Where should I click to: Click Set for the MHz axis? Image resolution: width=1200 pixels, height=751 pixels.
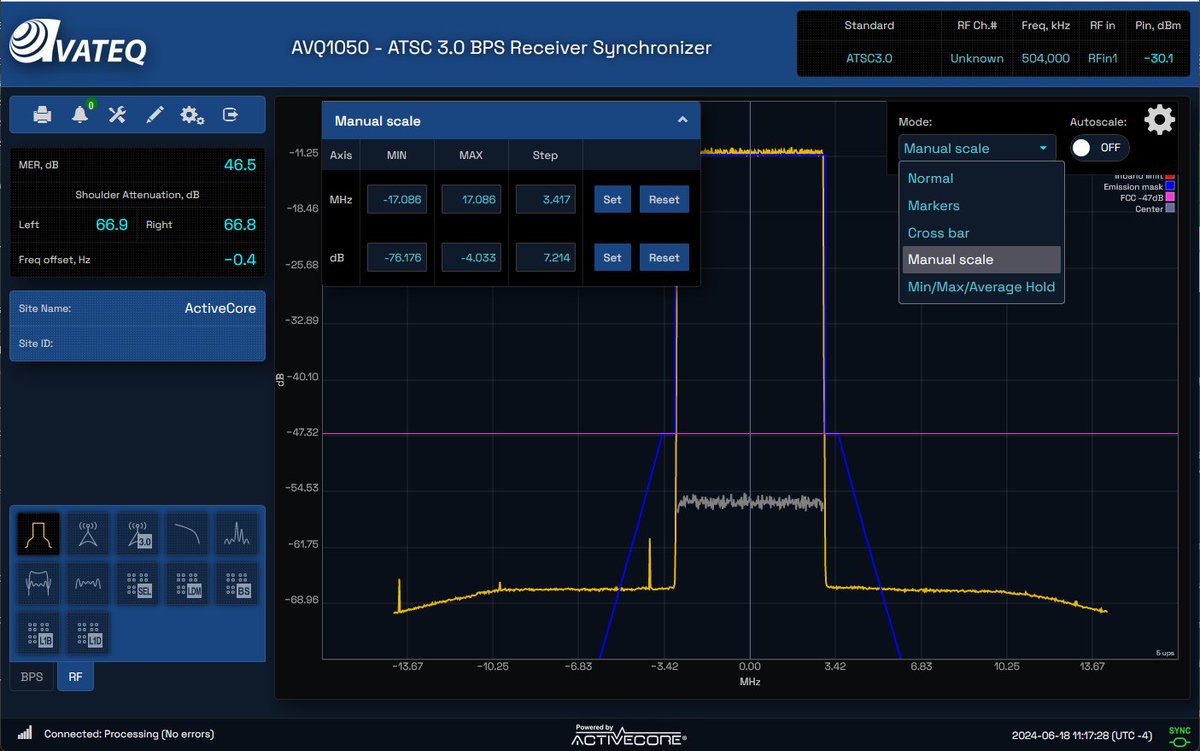pos(612,199)
